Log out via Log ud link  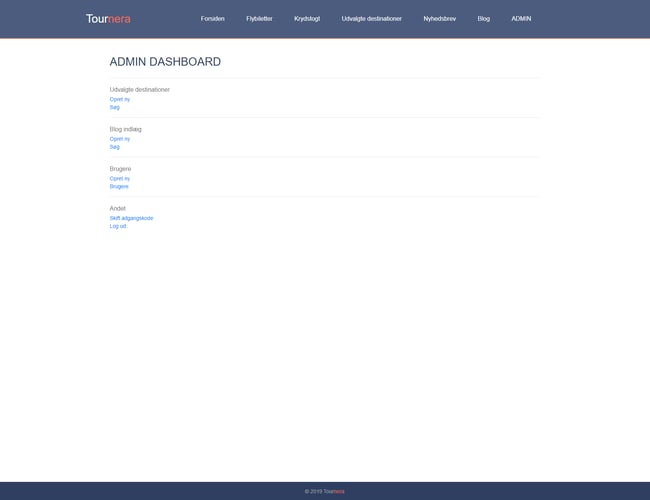(118, 226)
